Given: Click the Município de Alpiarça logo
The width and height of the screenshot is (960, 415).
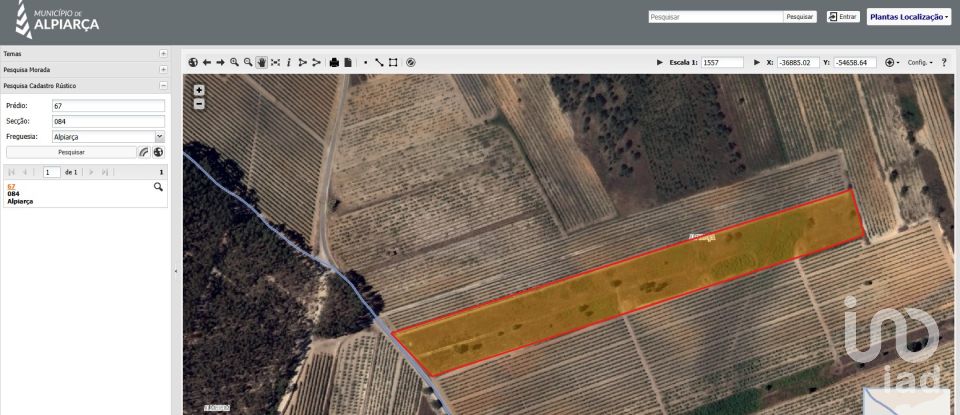Looking at the screenshot, I should (x=57, y=20).
